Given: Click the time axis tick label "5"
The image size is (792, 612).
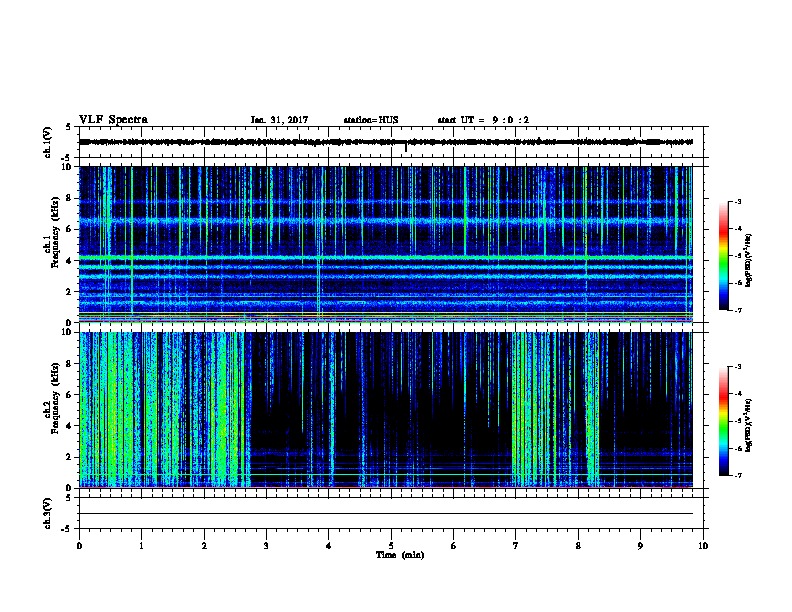Looking at the screenshot, I should [x=391, y=546].
